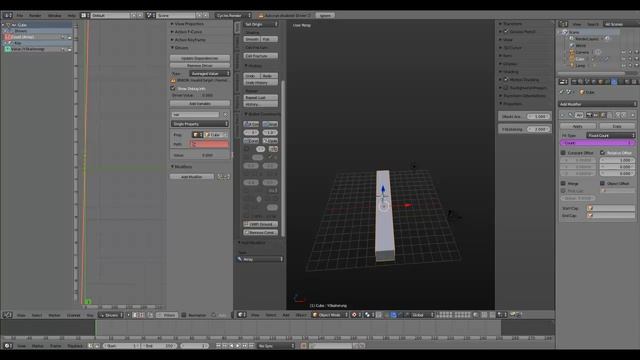Jump to the end frame in timeline
This screenshot has height=360, width=640.
click(251, 346)
